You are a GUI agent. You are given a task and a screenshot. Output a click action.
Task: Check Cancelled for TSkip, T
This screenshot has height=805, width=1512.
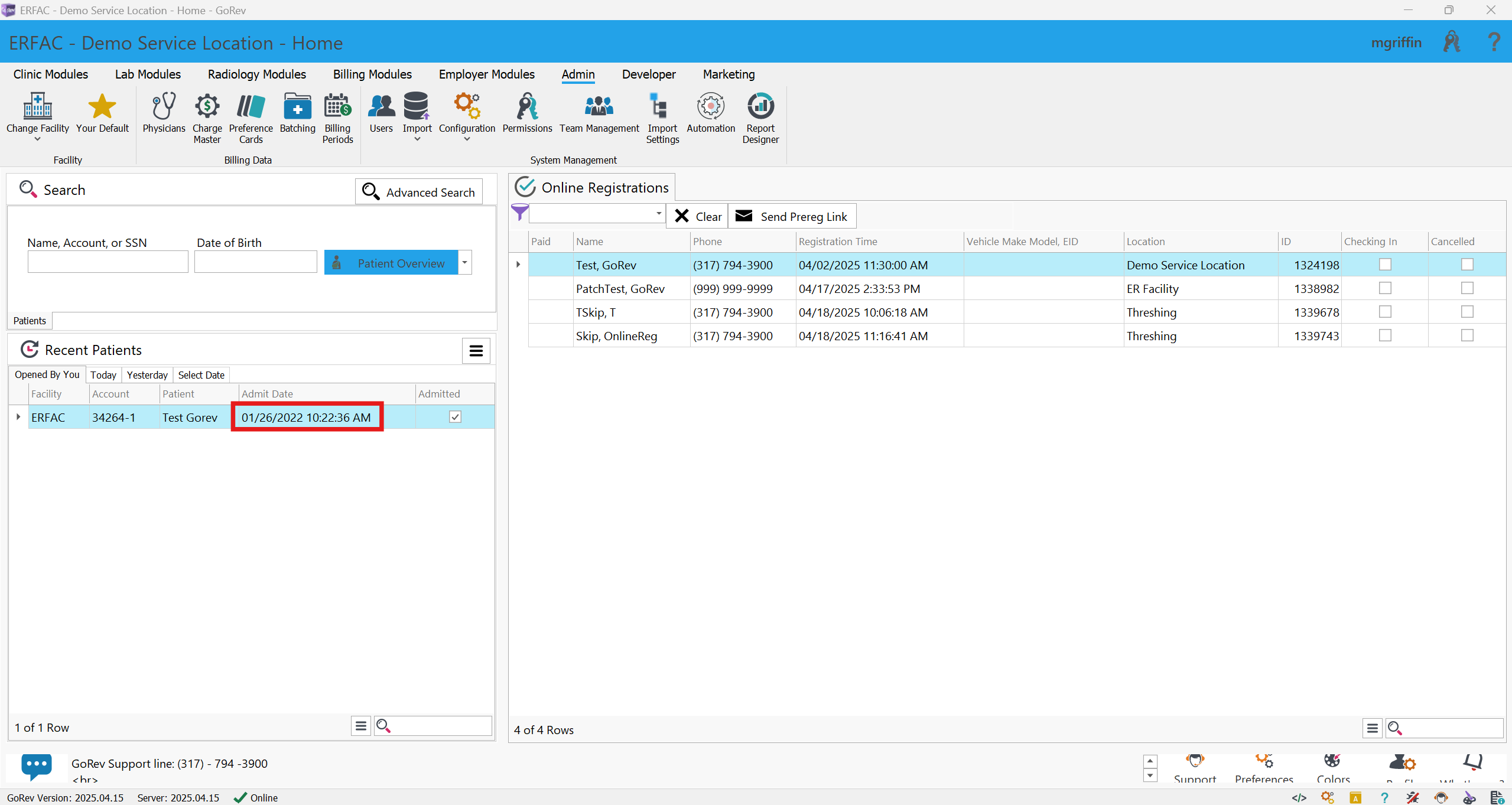pos(1467,312)
